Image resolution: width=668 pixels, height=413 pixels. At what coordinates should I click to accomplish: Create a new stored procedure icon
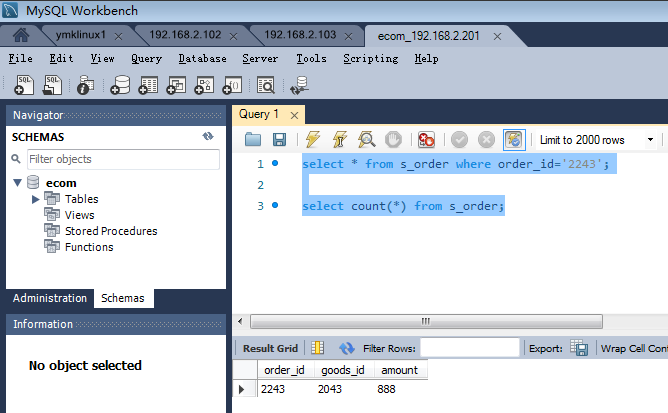(x=204, y=84)
